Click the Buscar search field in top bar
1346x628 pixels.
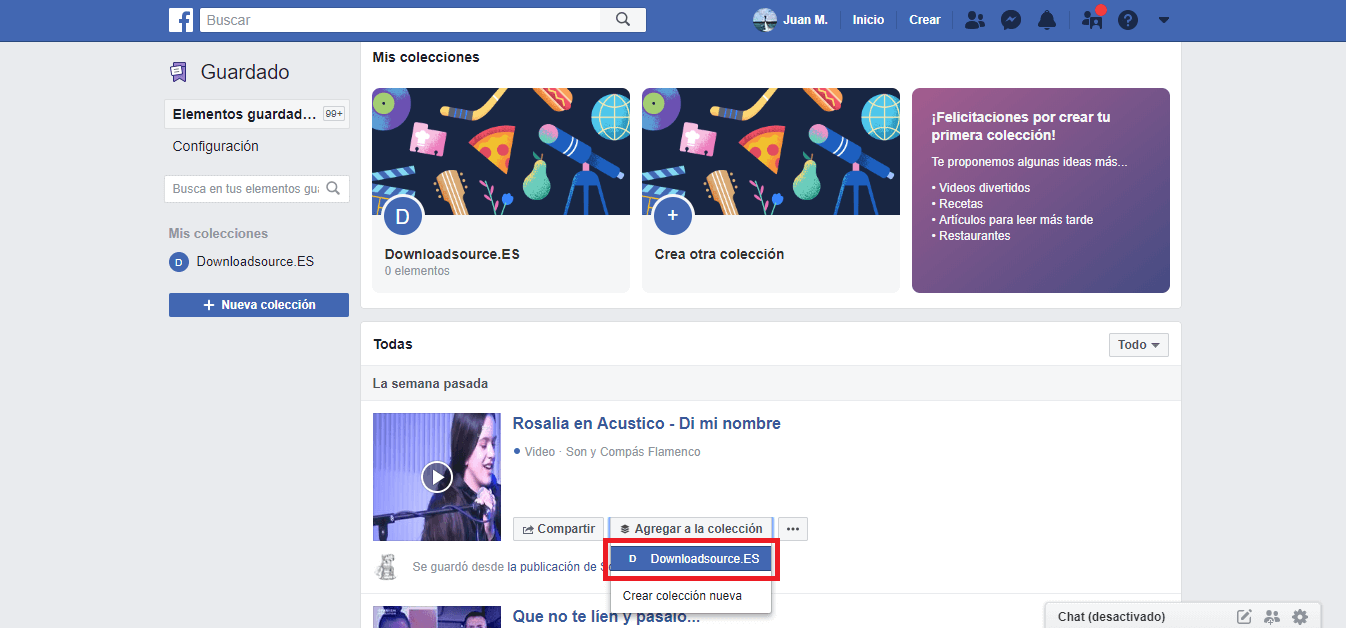pos(400,20)
